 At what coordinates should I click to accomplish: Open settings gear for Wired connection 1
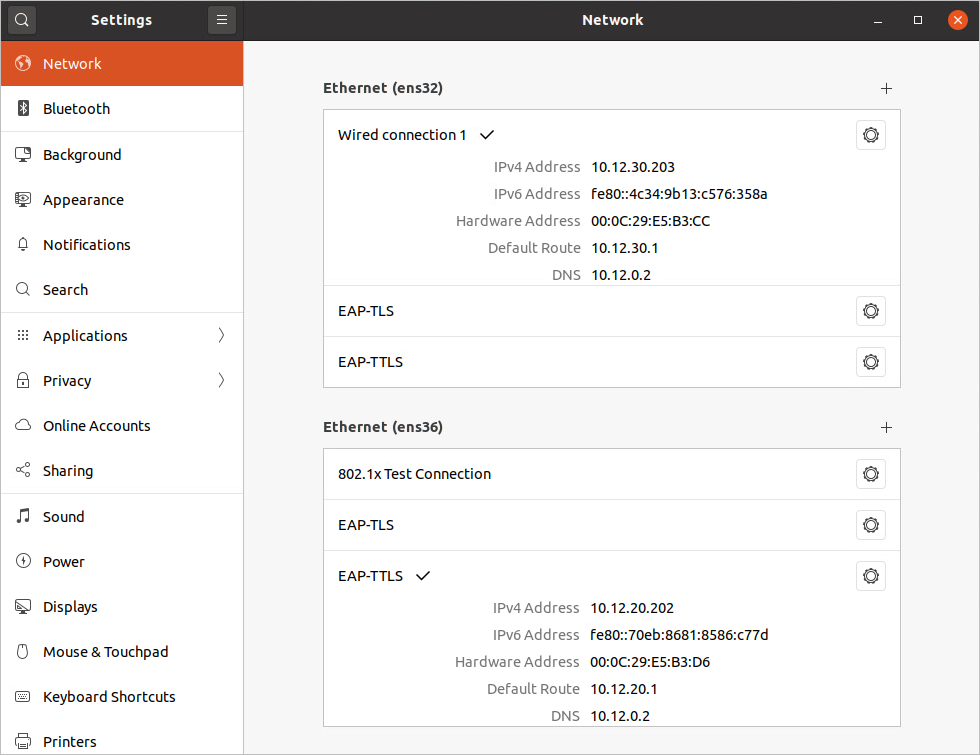point(870,135)
